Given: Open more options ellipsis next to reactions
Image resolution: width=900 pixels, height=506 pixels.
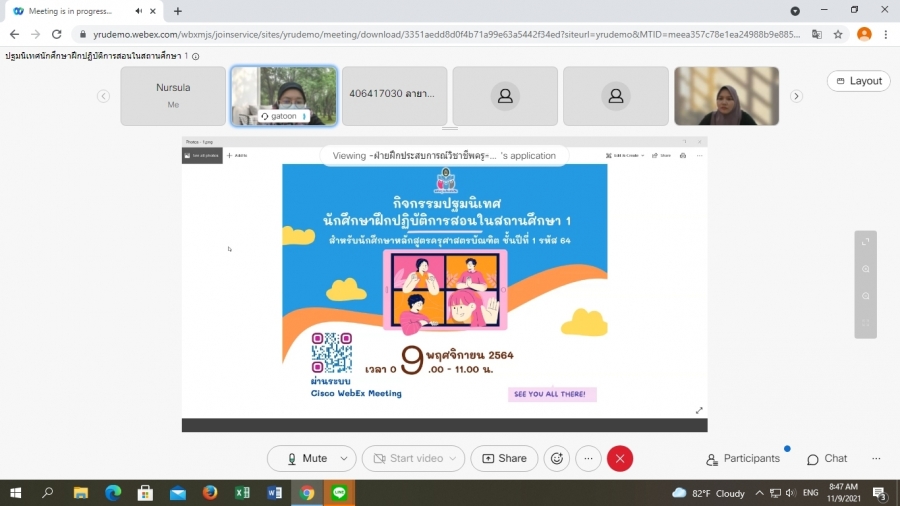Looking at the screenshot, I should 588,458.
